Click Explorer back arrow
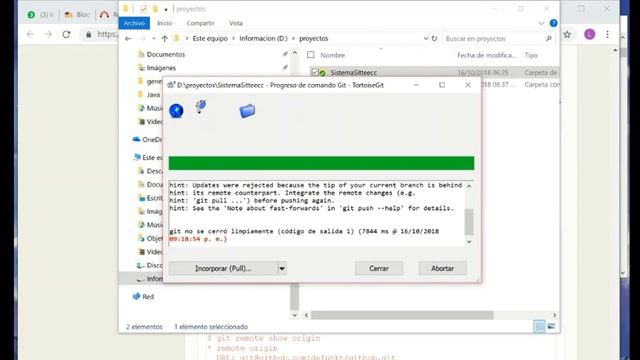 click(128, 38)
